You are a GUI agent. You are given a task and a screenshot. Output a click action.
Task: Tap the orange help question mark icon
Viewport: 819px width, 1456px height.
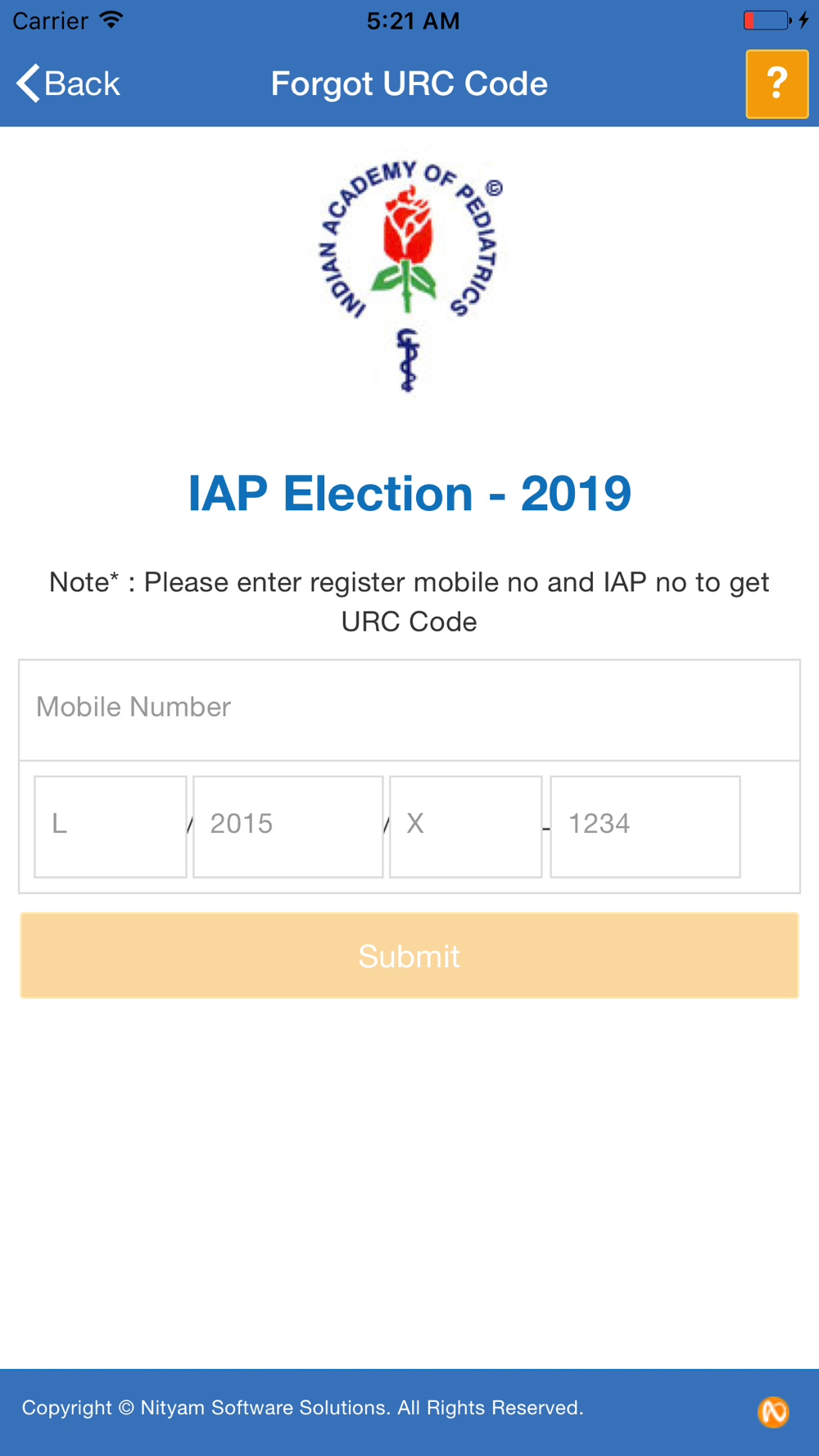pyautogui.click(x=776, y=84)
